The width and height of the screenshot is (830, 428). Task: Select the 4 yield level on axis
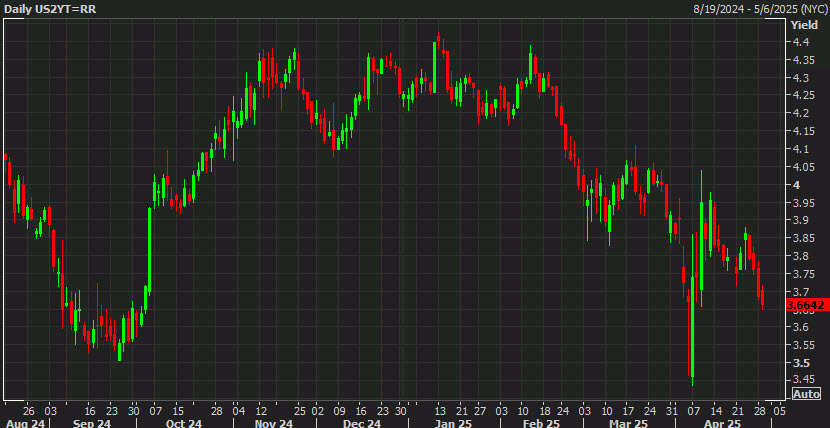coord(794,185)
